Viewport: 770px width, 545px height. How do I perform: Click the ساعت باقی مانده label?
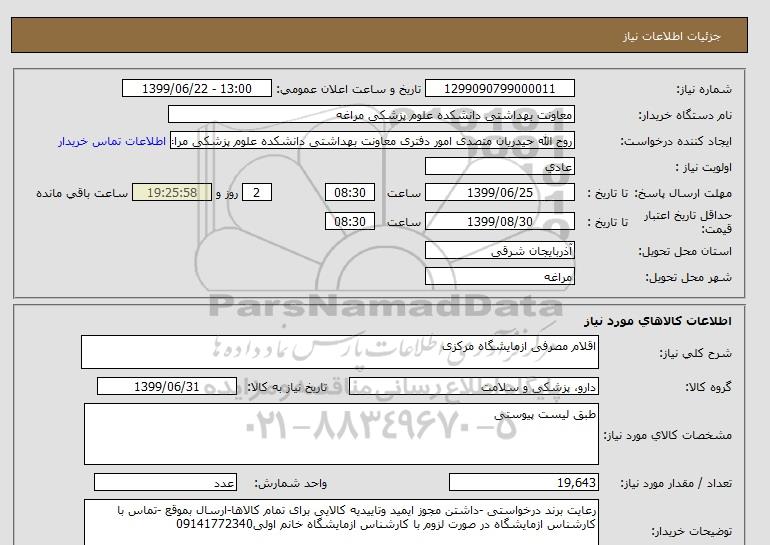pyautogui.click(x=82, y=193)
